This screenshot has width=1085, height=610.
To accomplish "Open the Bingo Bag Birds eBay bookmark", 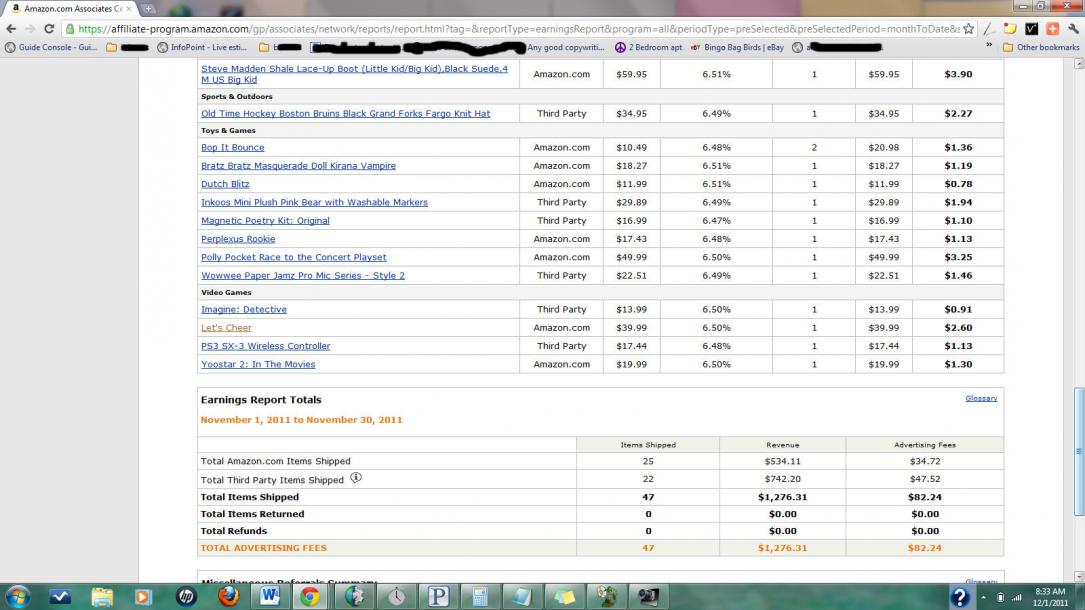I will click(737, 48).
